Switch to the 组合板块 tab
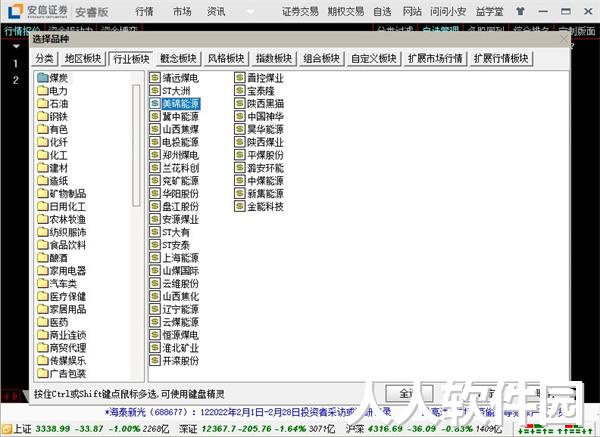Viewport: 600px width, 437px height. (321, 59)
